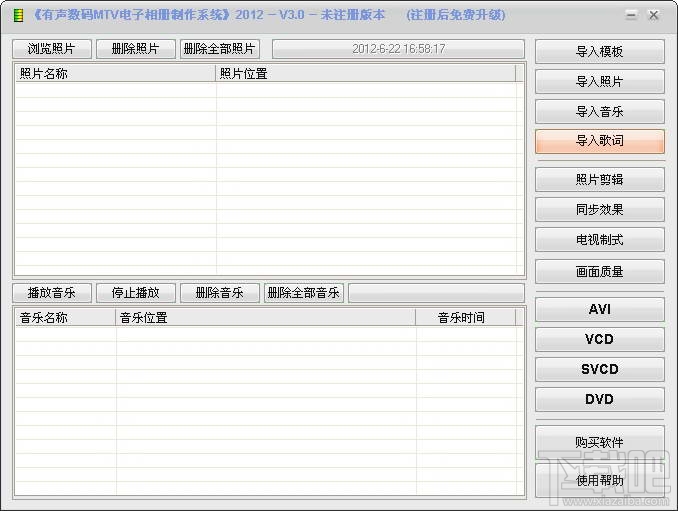678x511 pixels.
Task: Click the 浏览照片 browse photos button
Action: coord(52,49)
